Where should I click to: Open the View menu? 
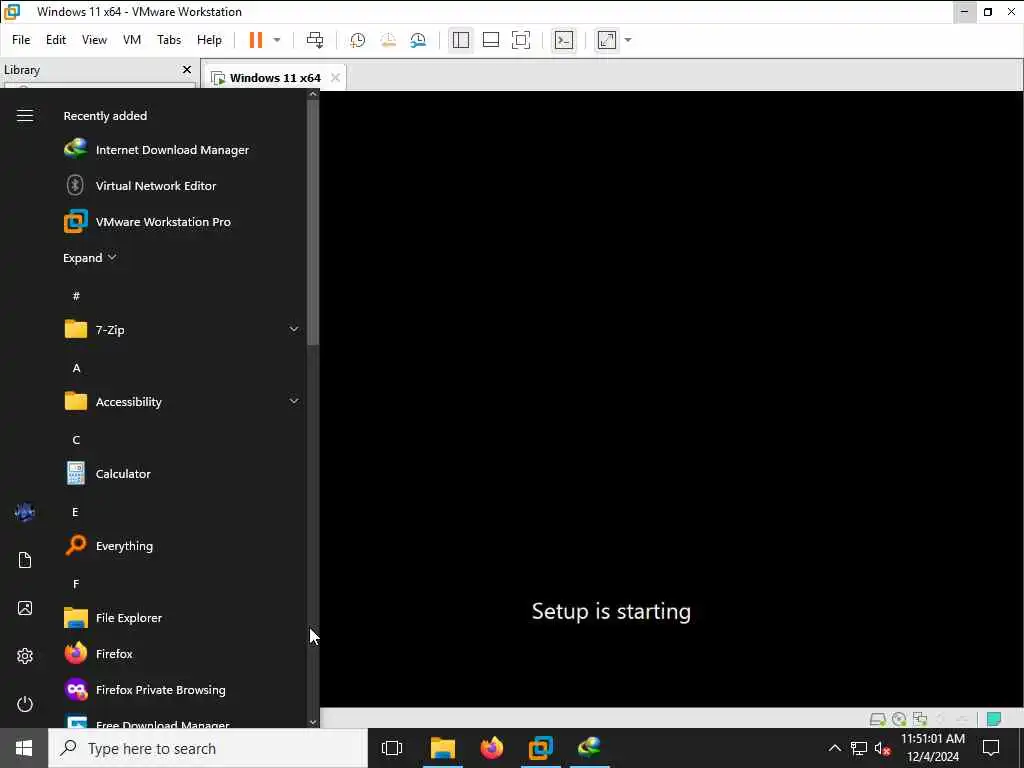[94, 40]
